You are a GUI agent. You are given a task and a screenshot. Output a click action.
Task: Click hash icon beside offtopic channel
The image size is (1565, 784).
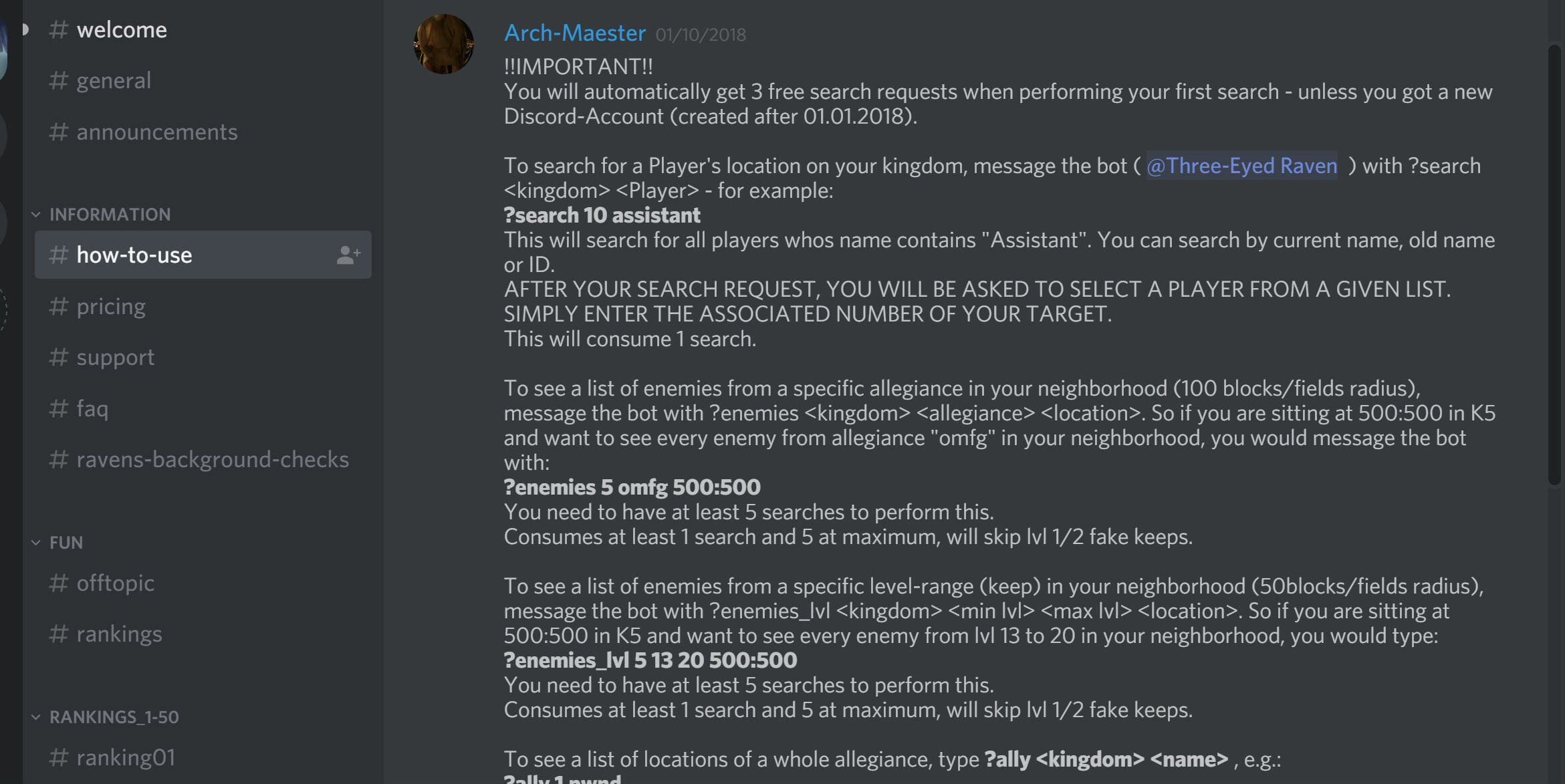(59, 583)
